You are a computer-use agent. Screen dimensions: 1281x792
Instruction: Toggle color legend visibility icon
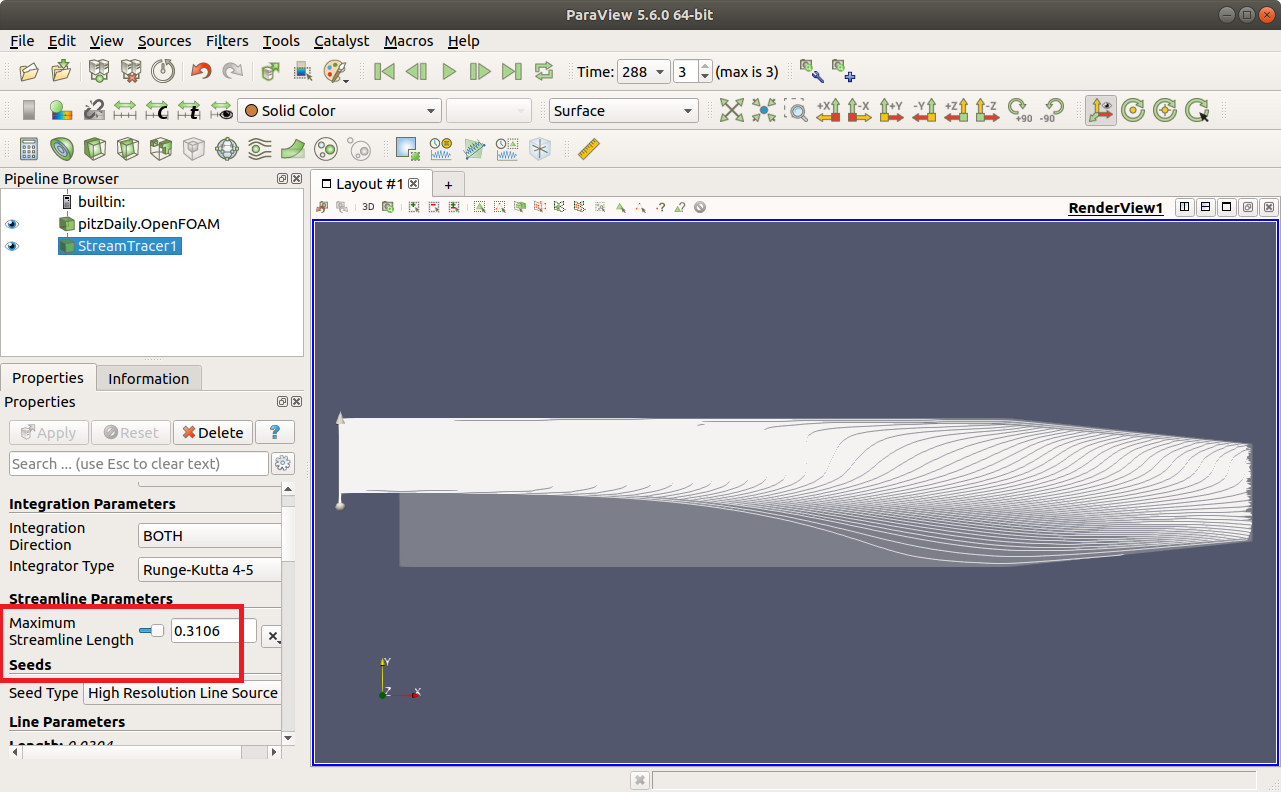29,110
